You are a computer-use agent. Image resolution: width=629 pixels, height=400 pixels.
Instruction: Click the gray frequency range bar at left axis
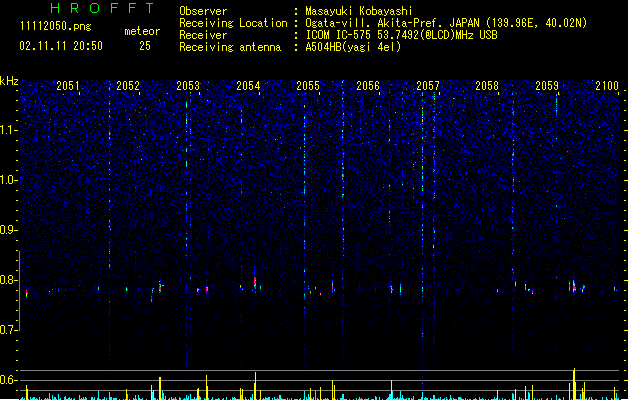[x=19, y=291]
